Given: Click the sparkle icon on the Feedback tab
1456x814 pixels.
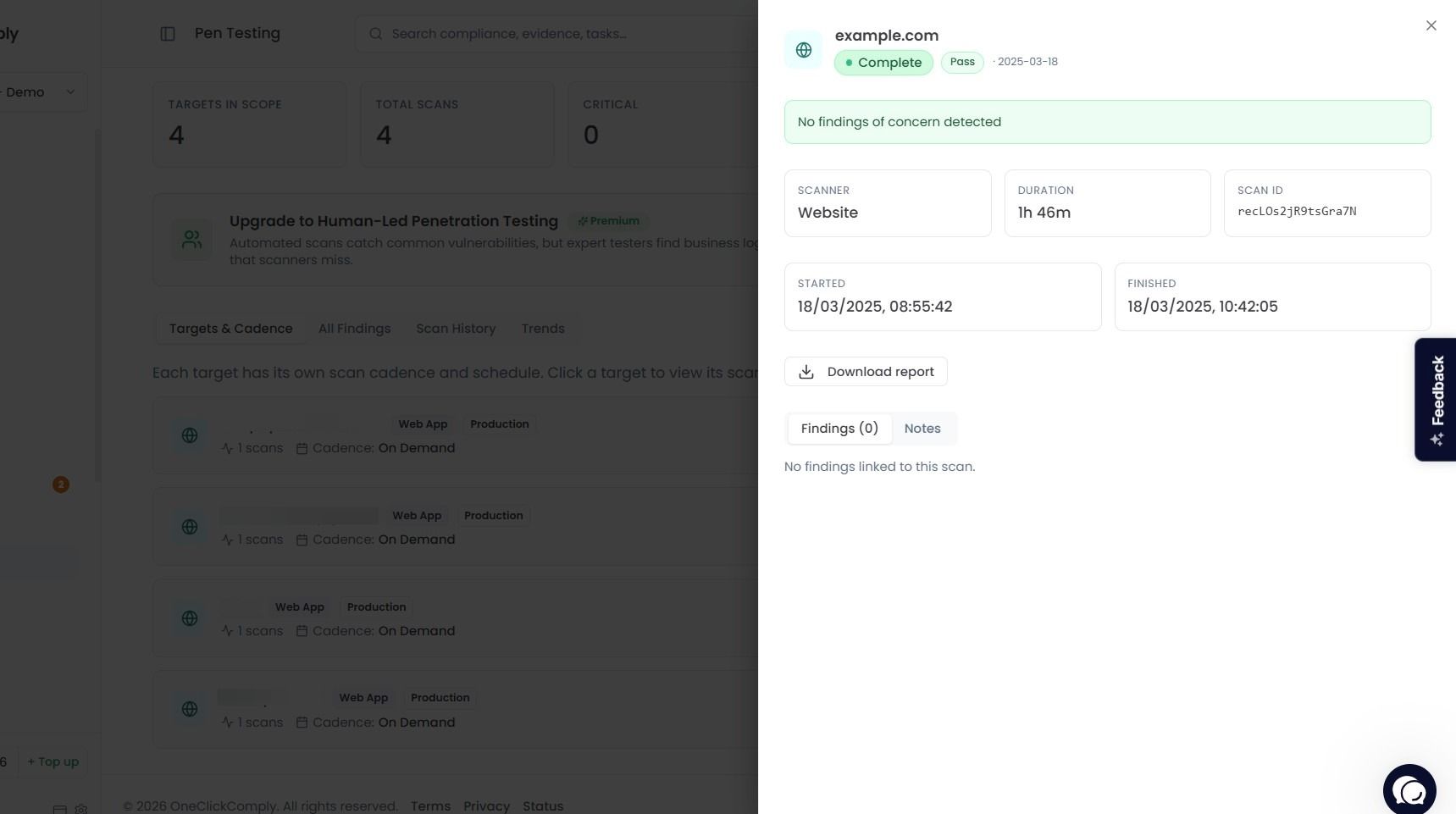Looking at the screenshot, I should coord(1437,439).
